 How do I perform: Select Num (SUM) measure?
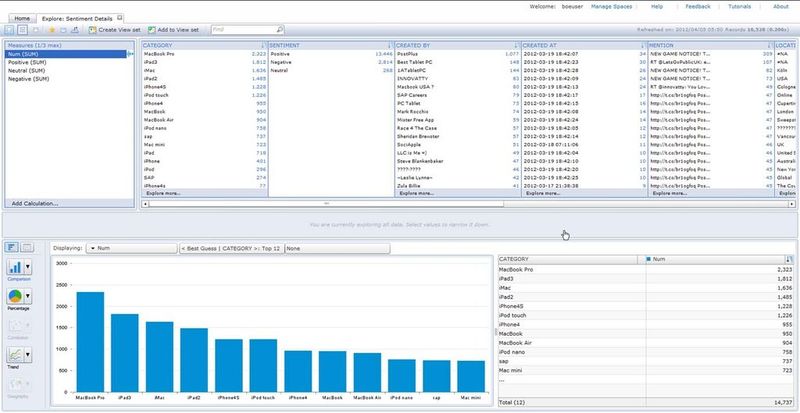(x=66, y=54)
